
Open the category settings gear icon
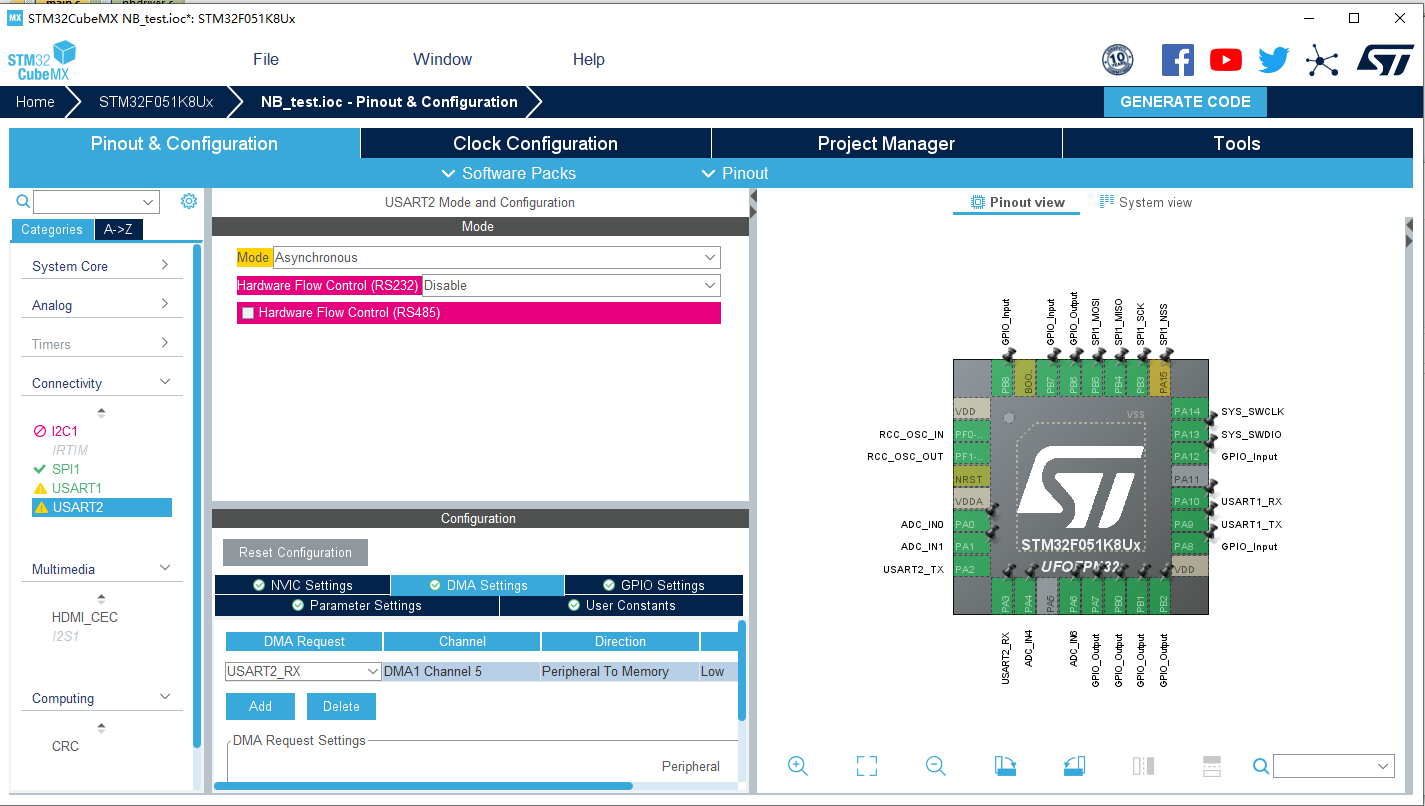(x=189, y=201)
